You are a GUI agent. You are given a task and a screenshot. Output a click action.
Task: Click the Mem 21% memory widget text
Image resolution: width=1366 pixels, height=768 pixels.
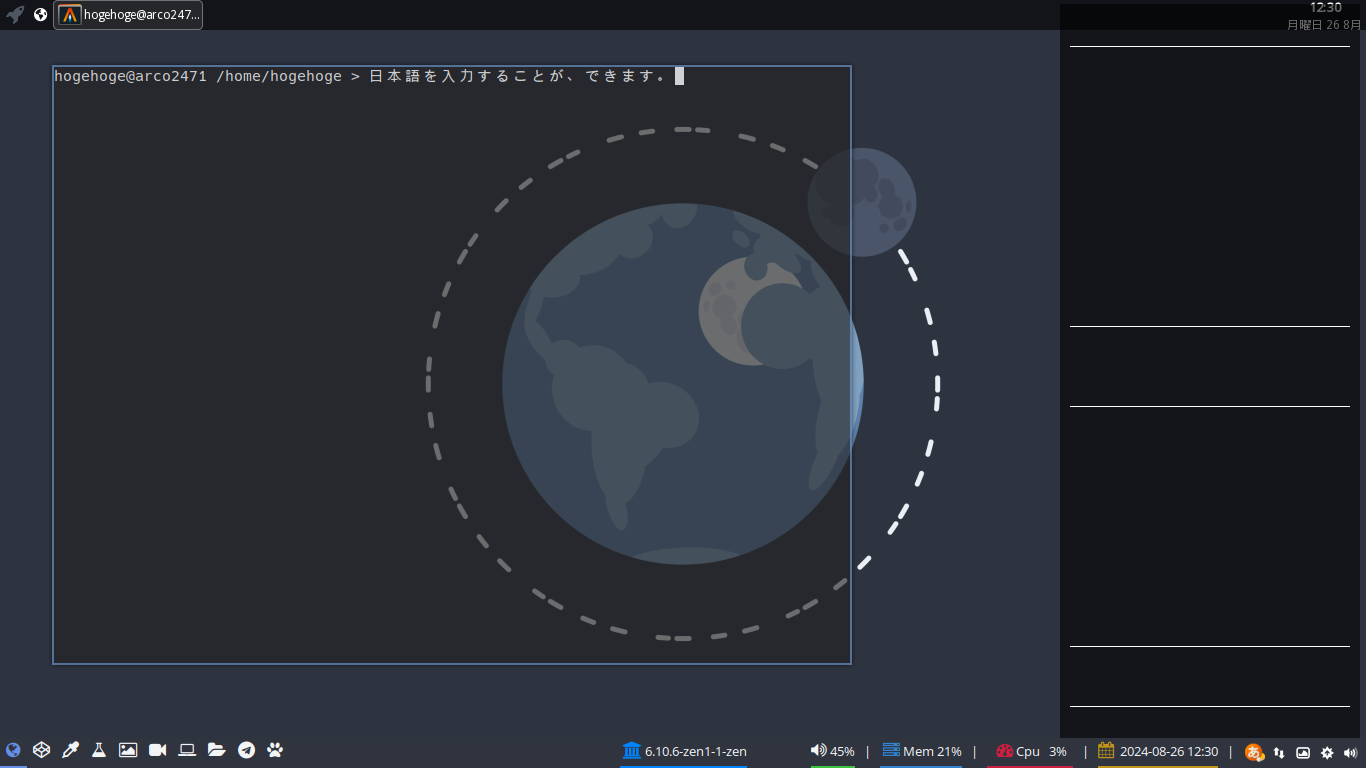(x=932, y=751)
